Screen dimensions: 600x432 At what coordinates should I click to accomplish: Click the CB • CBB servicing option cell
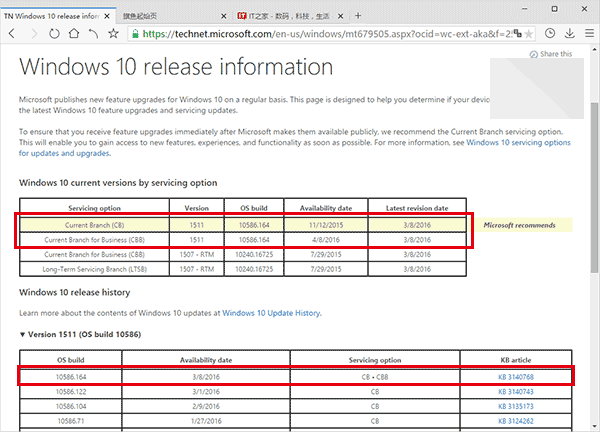point(375,377)
